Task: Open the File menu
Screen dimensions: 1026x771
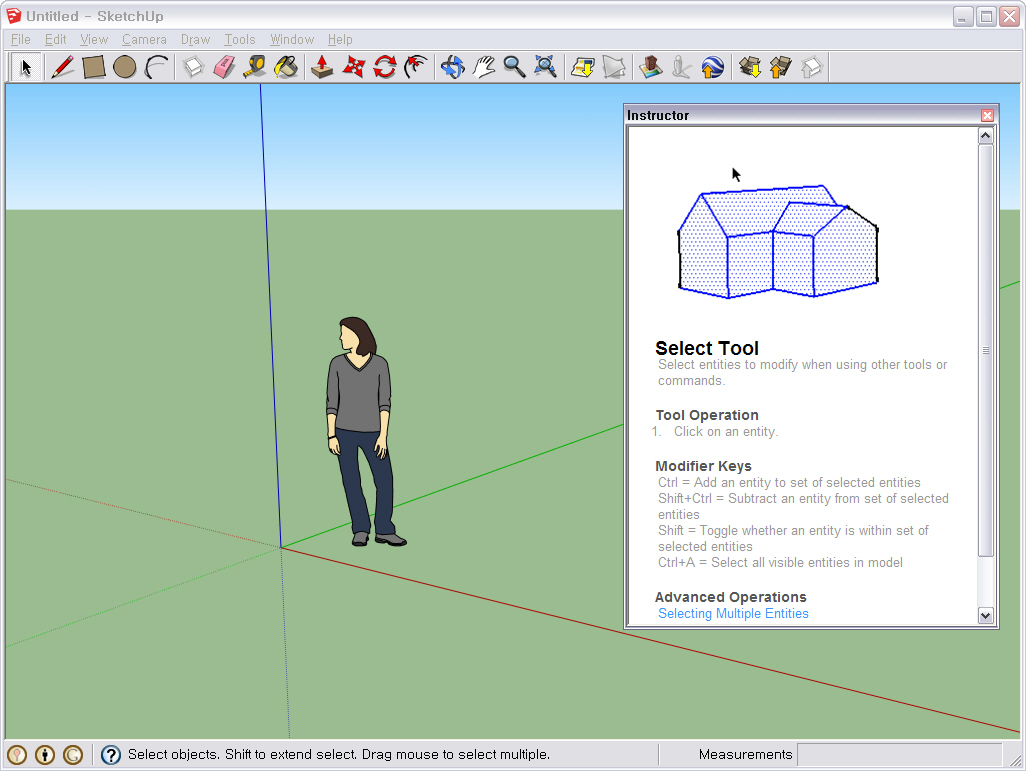Action: 21,39
